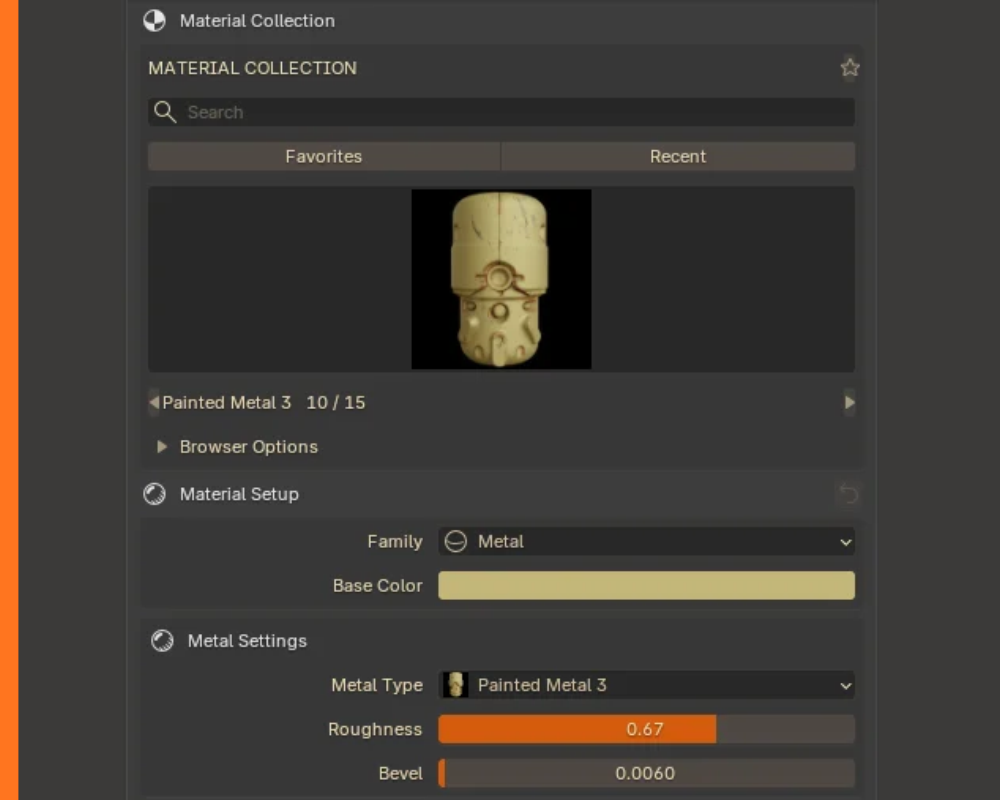Click the Material Collection panel title
This screenshot has height=800, width=1000.
257,21
